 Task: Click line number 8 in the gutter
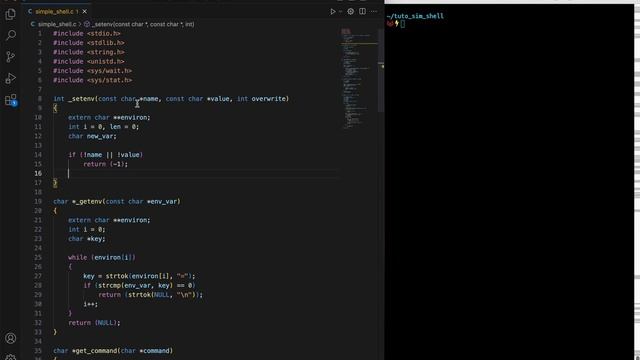pos(40,99)
